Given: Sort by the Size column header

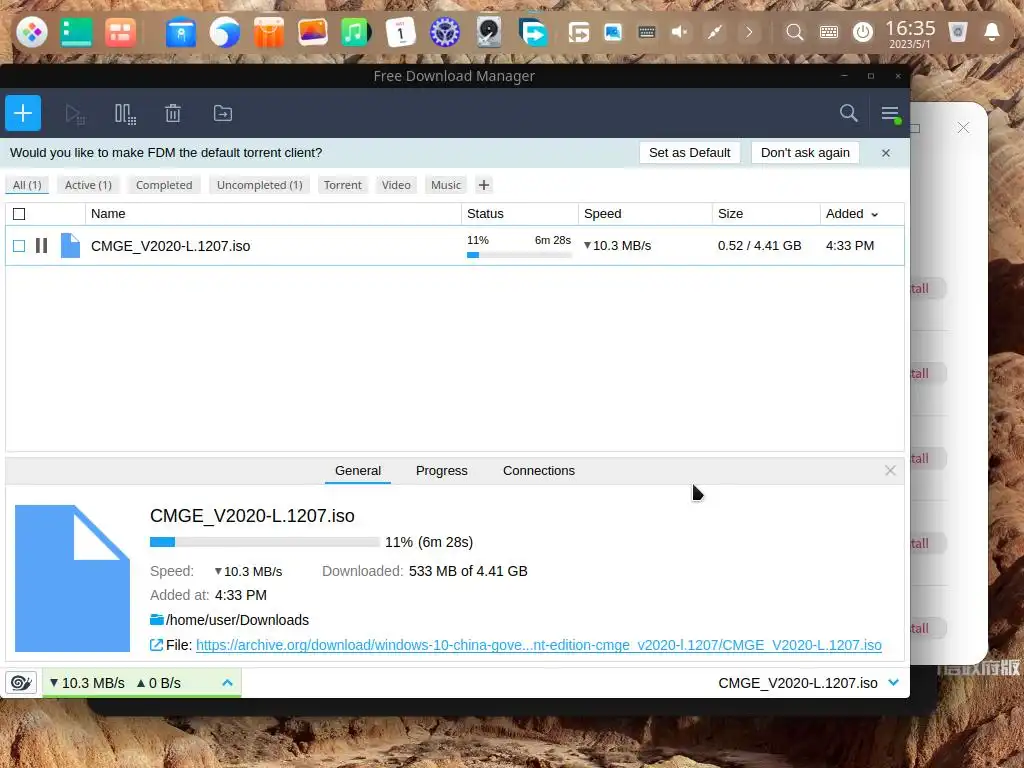Looking at the screenshot, I should (x=766, y=214).
